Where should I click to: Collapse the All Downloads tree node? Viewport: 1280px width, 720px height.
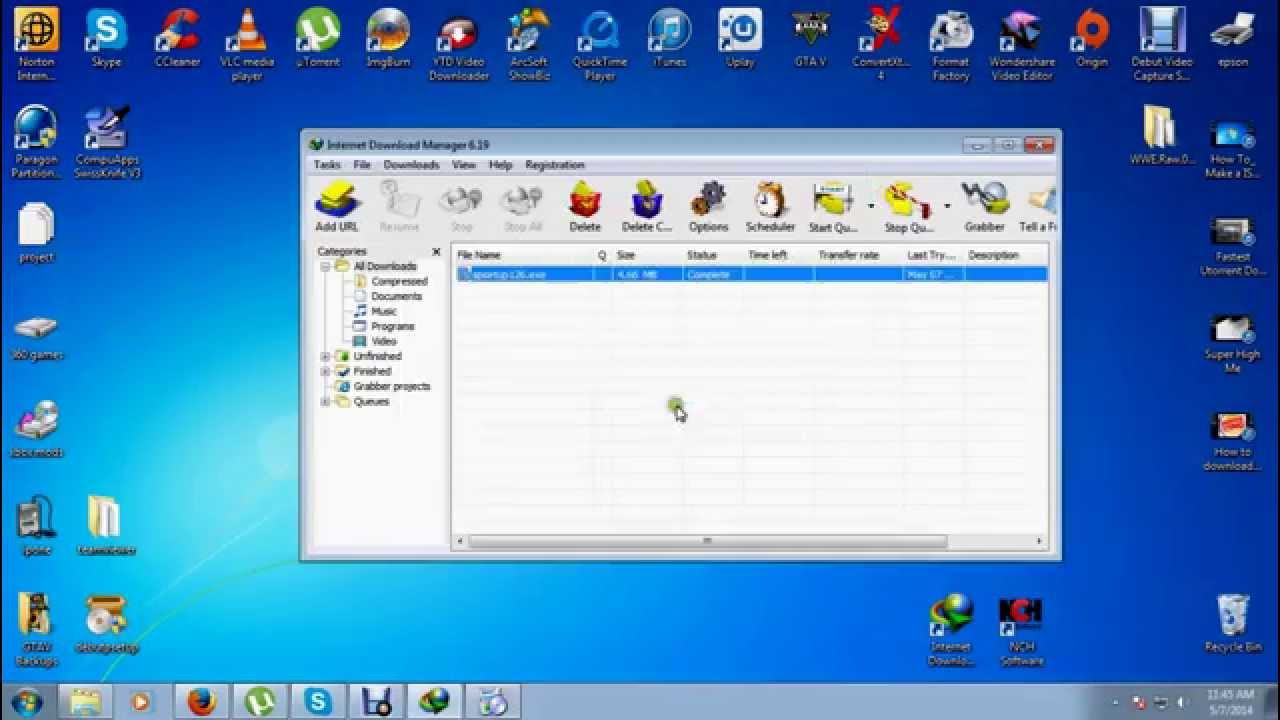coord(325,267)
